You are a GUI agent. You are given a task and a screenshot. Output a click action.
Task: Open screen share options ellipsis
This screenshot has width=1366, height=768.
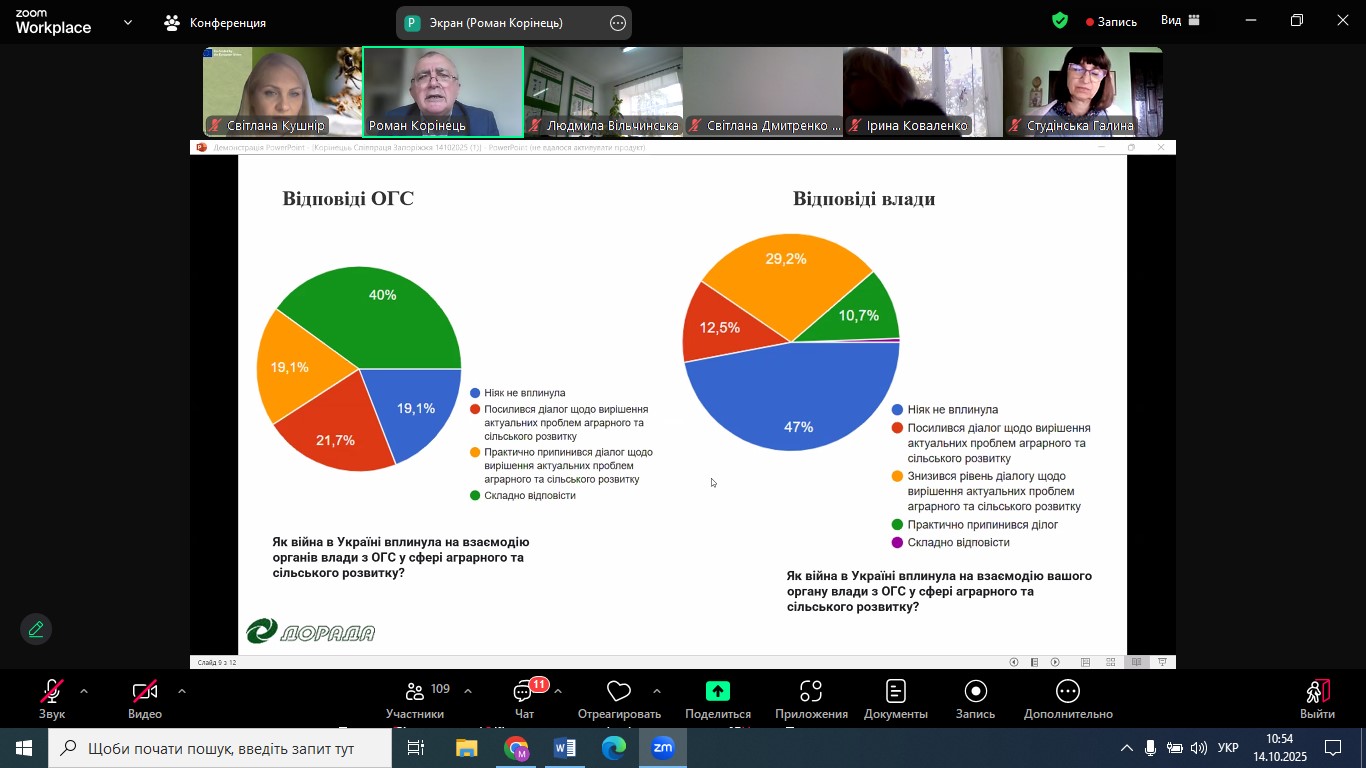click(x=618, y=23)
